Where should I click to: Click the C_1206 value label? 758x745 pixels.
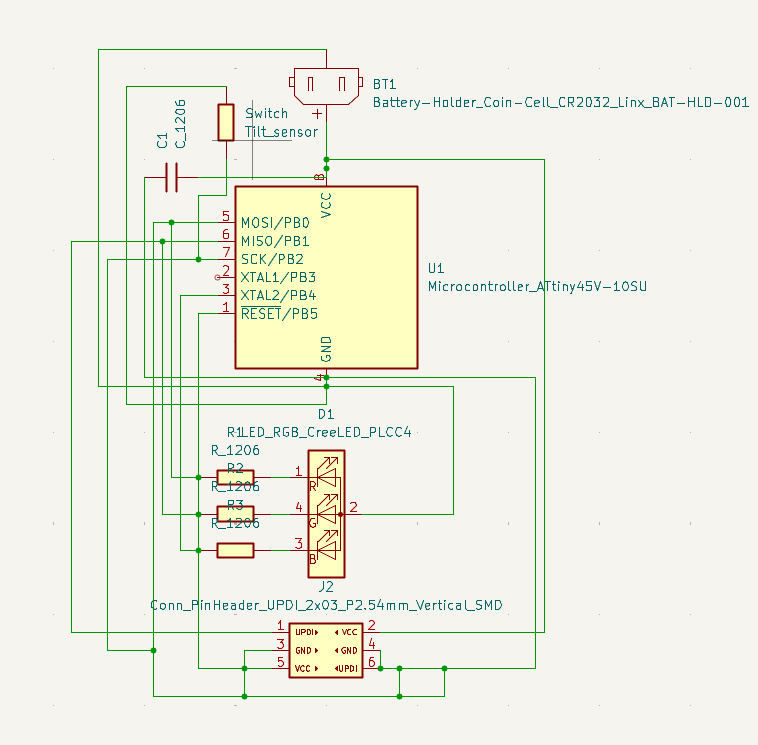coord(180,124)
